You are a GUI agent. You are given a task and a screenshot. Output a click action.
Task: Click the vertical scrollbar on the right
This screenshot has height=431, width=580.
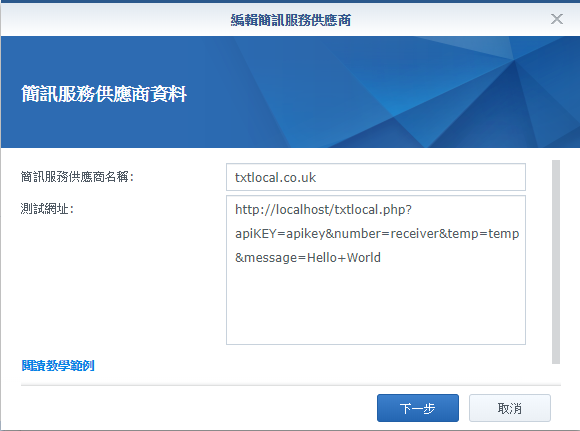click(x=556, y=262)
